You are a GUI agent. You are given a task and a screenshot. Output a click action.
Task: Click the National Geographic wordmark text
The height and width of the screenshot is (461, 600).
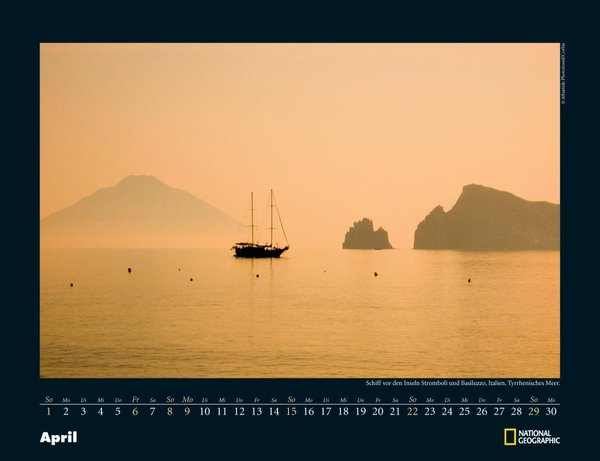pos(540,437)
